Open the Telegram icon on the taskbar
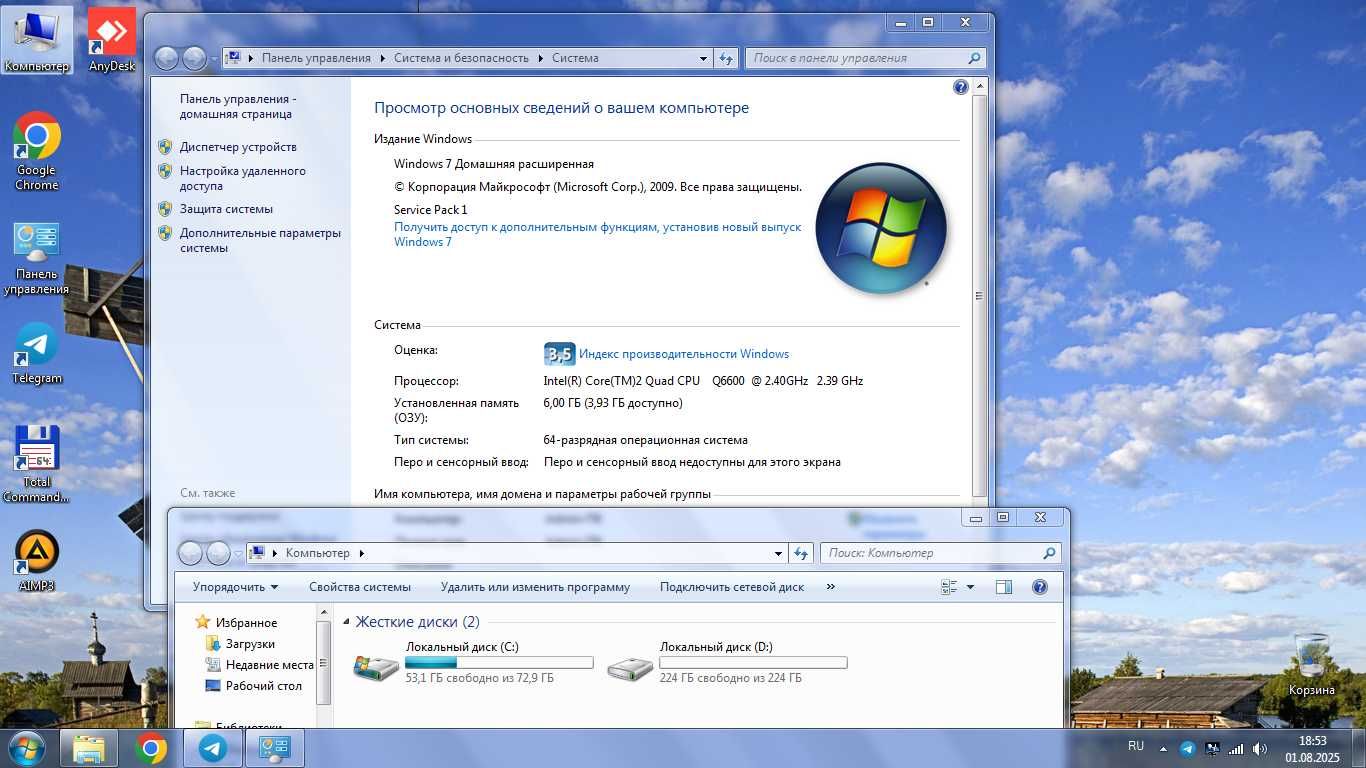Image resolution: width=1366 pixels, height=768 pixels. [213, 748]
